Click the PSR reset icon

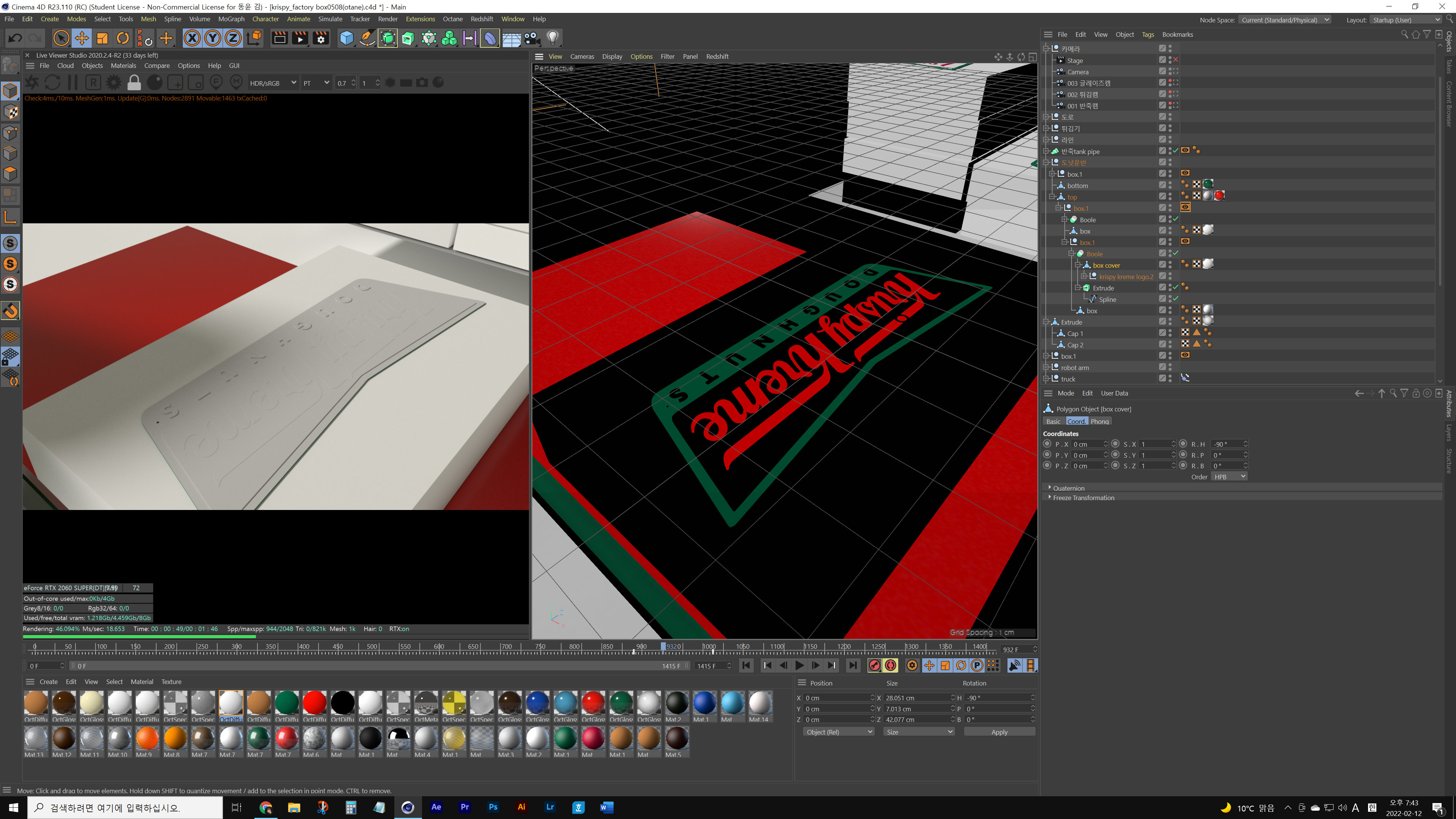click(144, 38)
